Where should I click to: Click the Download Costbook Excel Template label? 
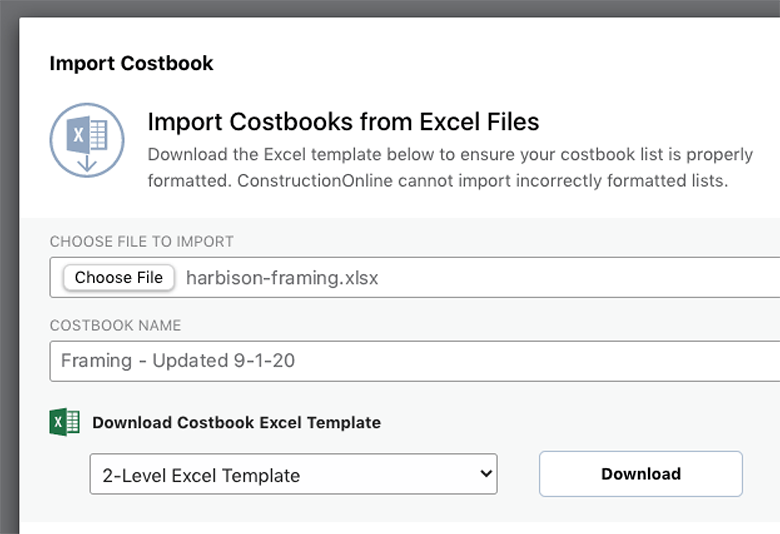[x=237, y=423]
